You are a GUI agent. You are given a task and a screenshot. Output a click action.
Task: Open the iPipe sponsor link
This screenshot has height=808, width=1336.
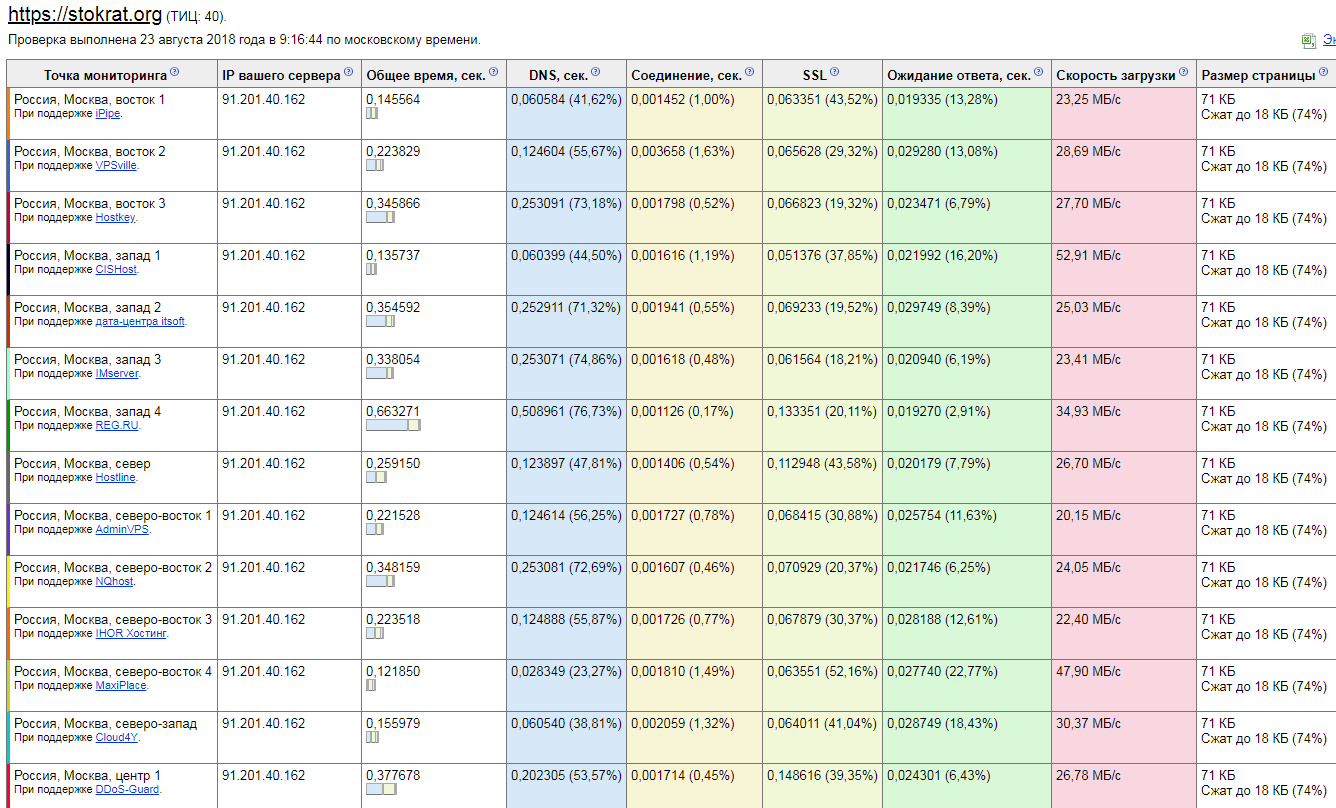click(x=107, y=114)
